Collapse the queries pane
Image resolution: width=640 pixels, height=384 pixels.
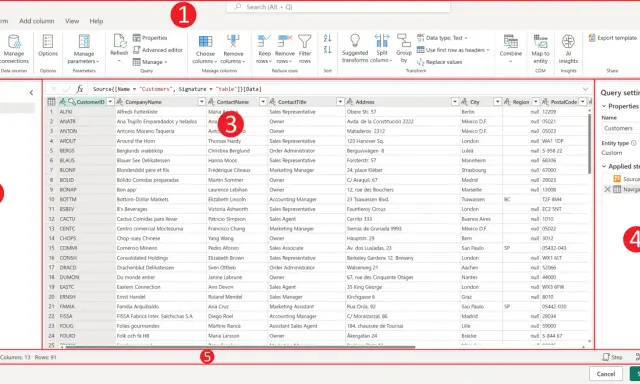31,93
